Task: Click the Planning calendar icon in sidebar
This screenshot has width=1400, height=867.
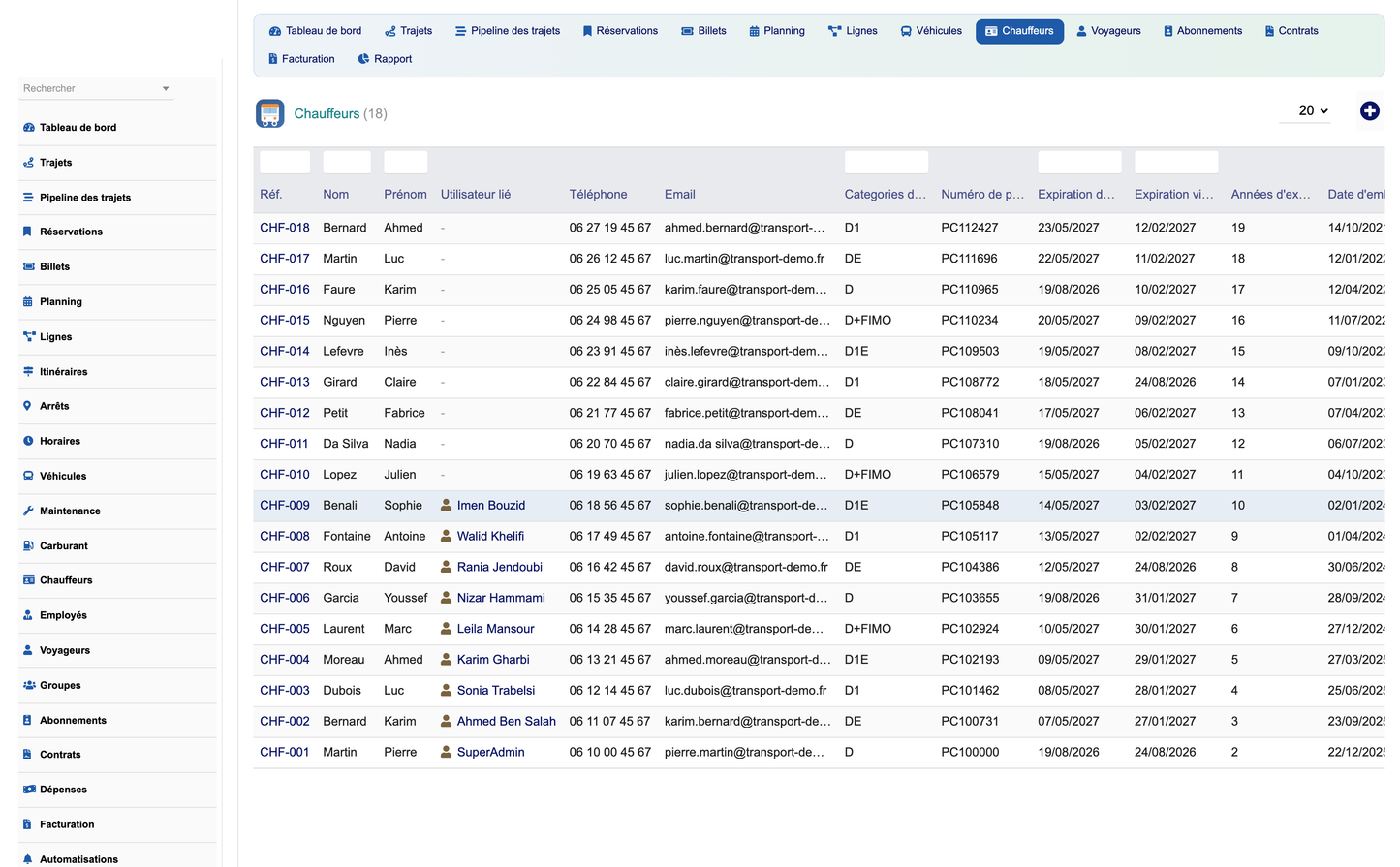Action: click(x=28, y=301)
